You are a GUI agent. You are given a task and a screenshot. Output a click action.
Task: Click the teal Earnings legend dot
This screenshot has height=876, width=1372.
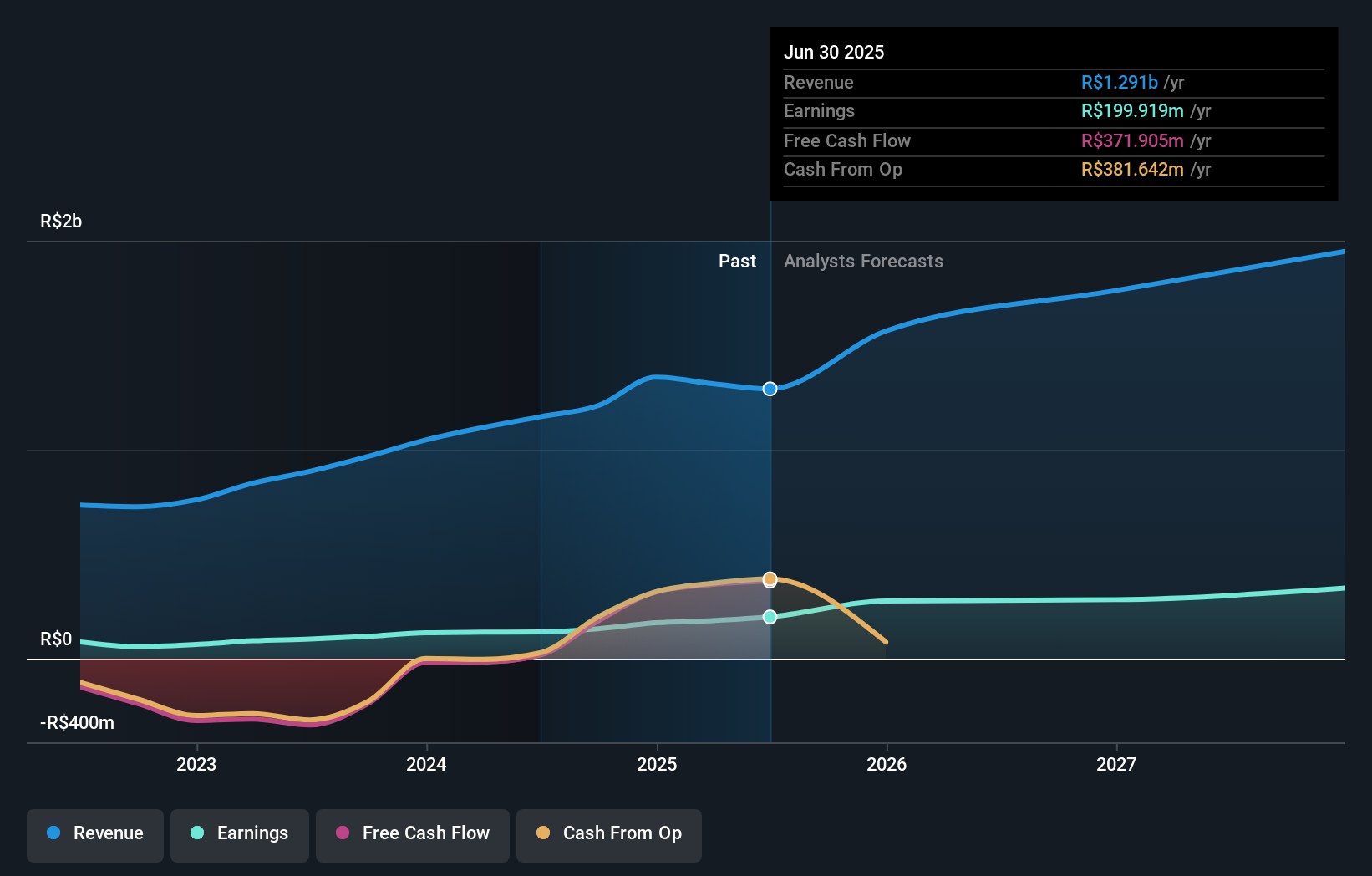[x=197, y=833]
